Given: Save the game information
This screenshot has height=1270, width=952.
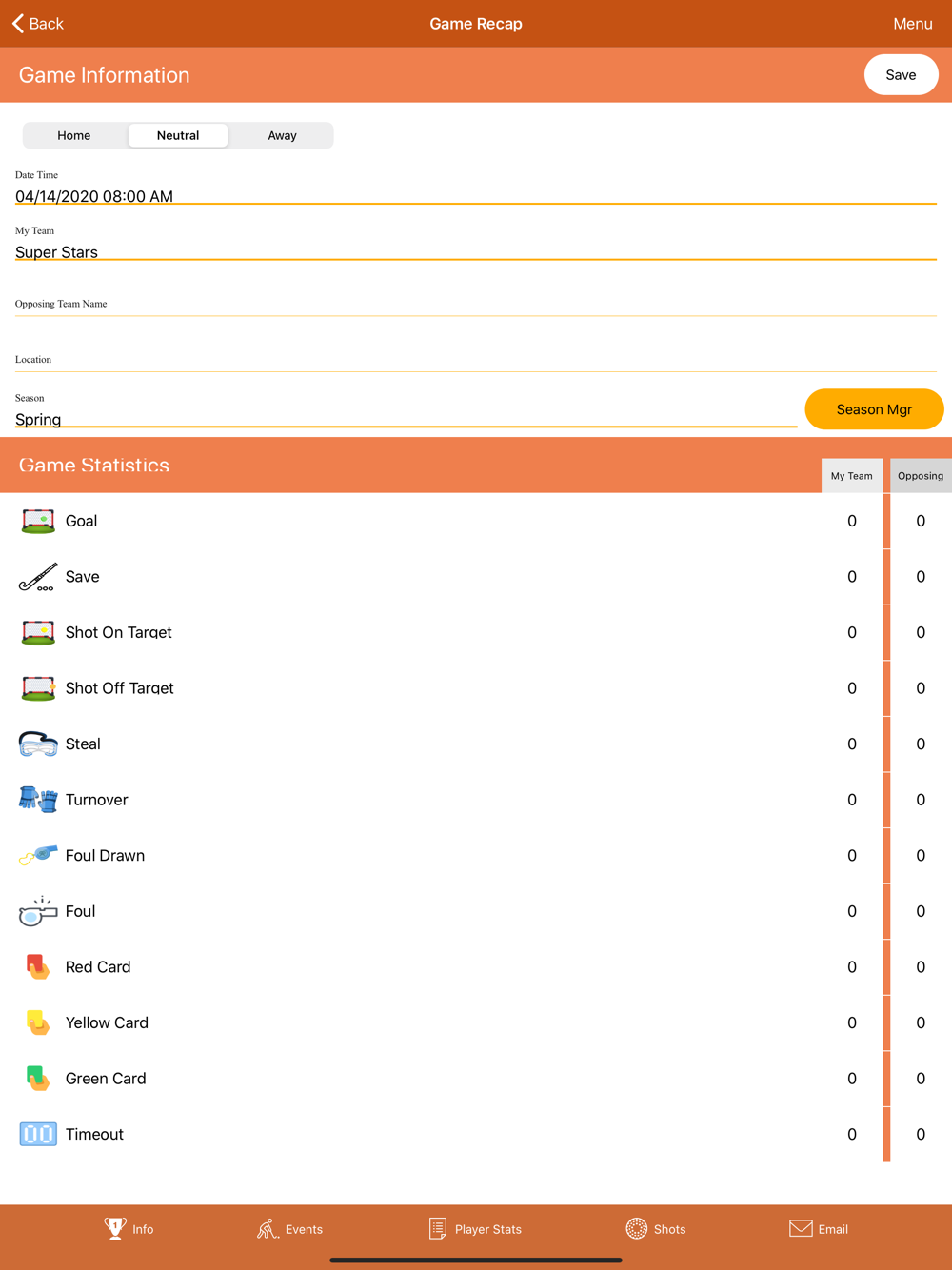Looking at the screenshot, I should (901, 75).
